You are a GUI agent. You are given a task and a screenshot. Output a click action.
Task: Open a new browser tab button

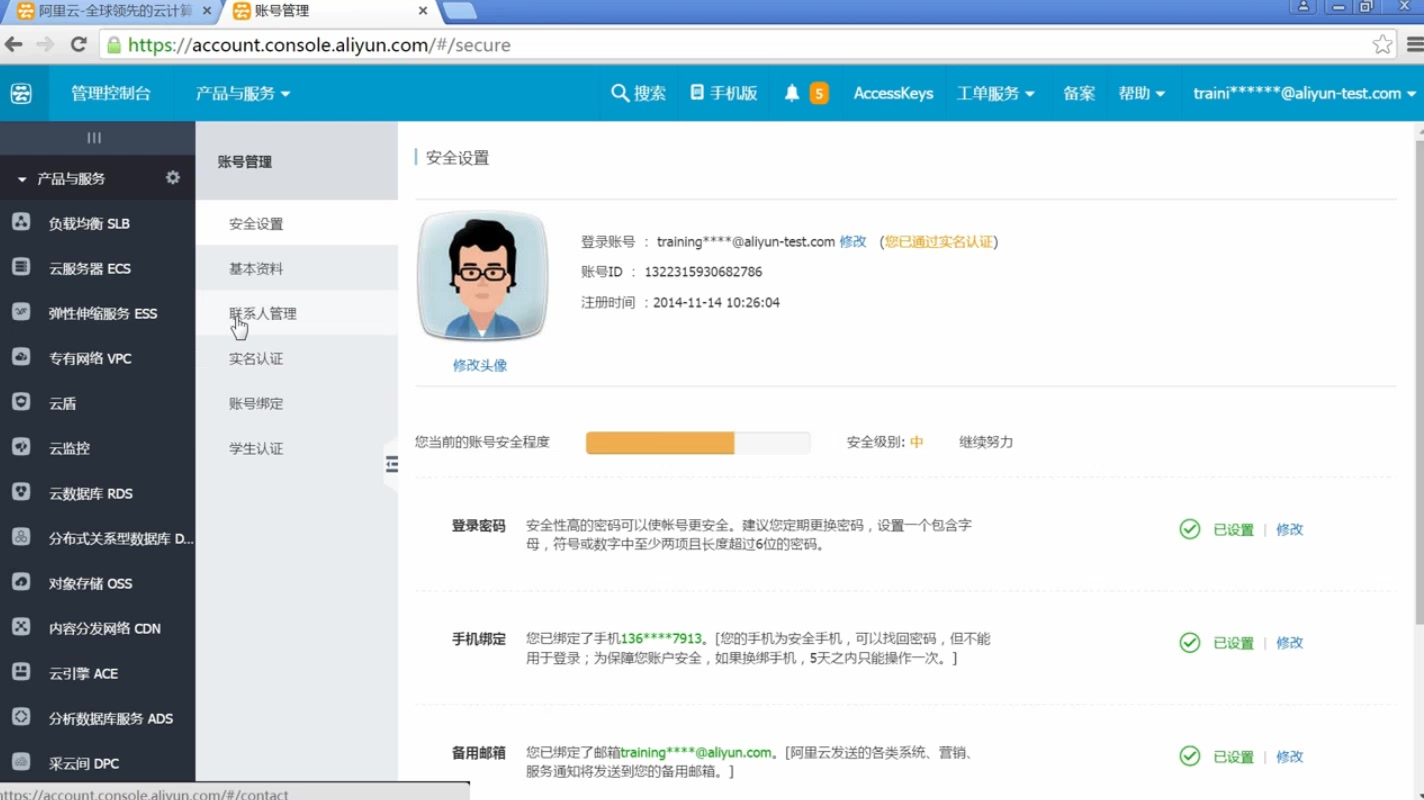459,11
